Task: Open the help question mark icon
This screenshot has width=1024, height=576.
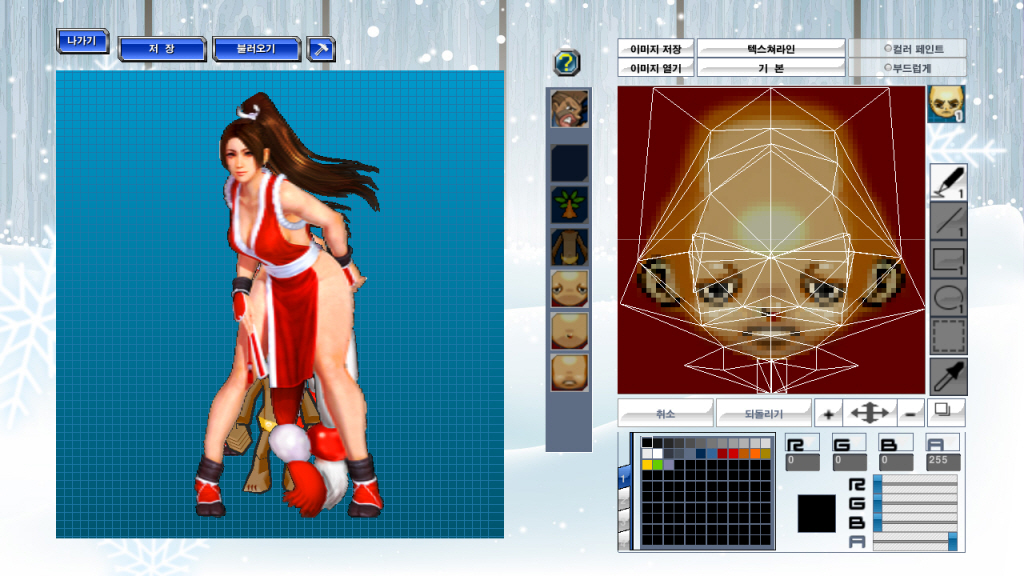Action: (x=567, y=63)
